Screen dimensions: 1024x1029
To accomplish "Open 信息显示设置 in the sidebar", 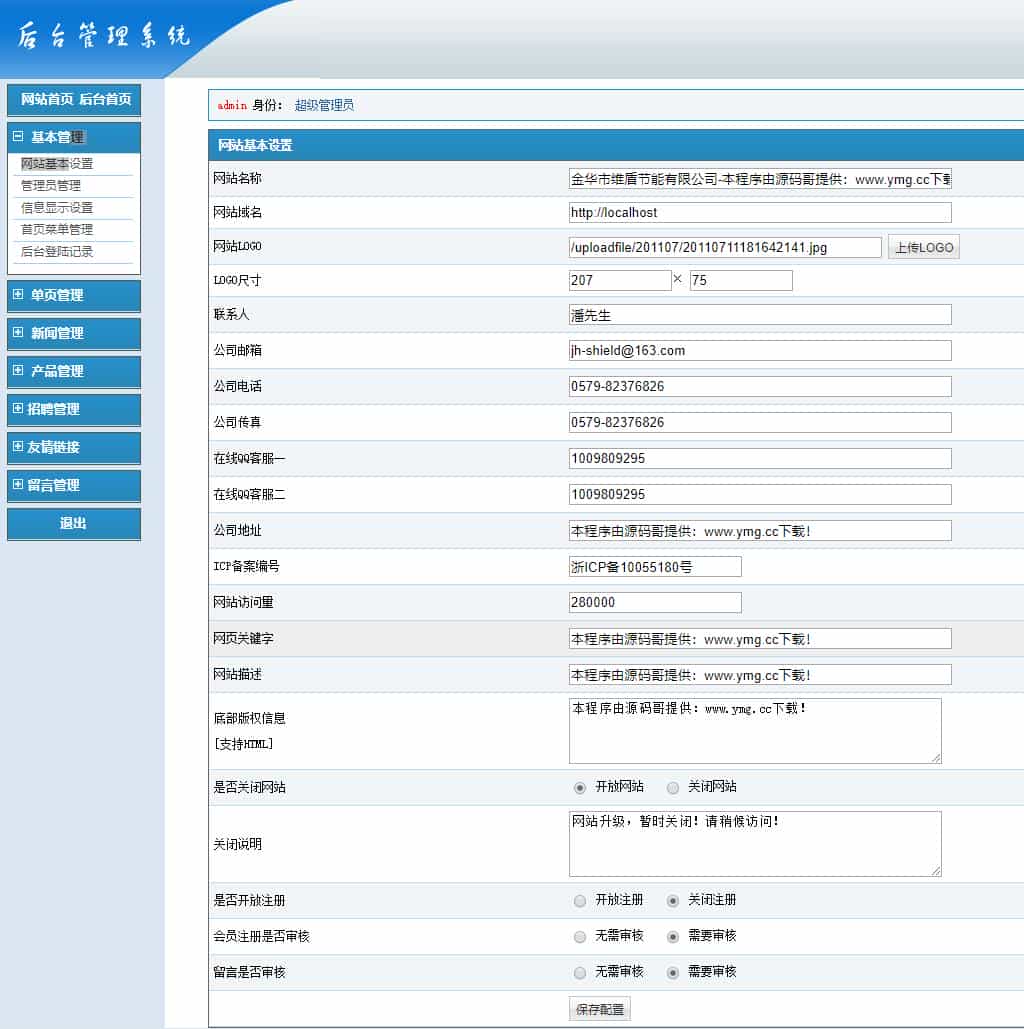I will coord(59,210).
